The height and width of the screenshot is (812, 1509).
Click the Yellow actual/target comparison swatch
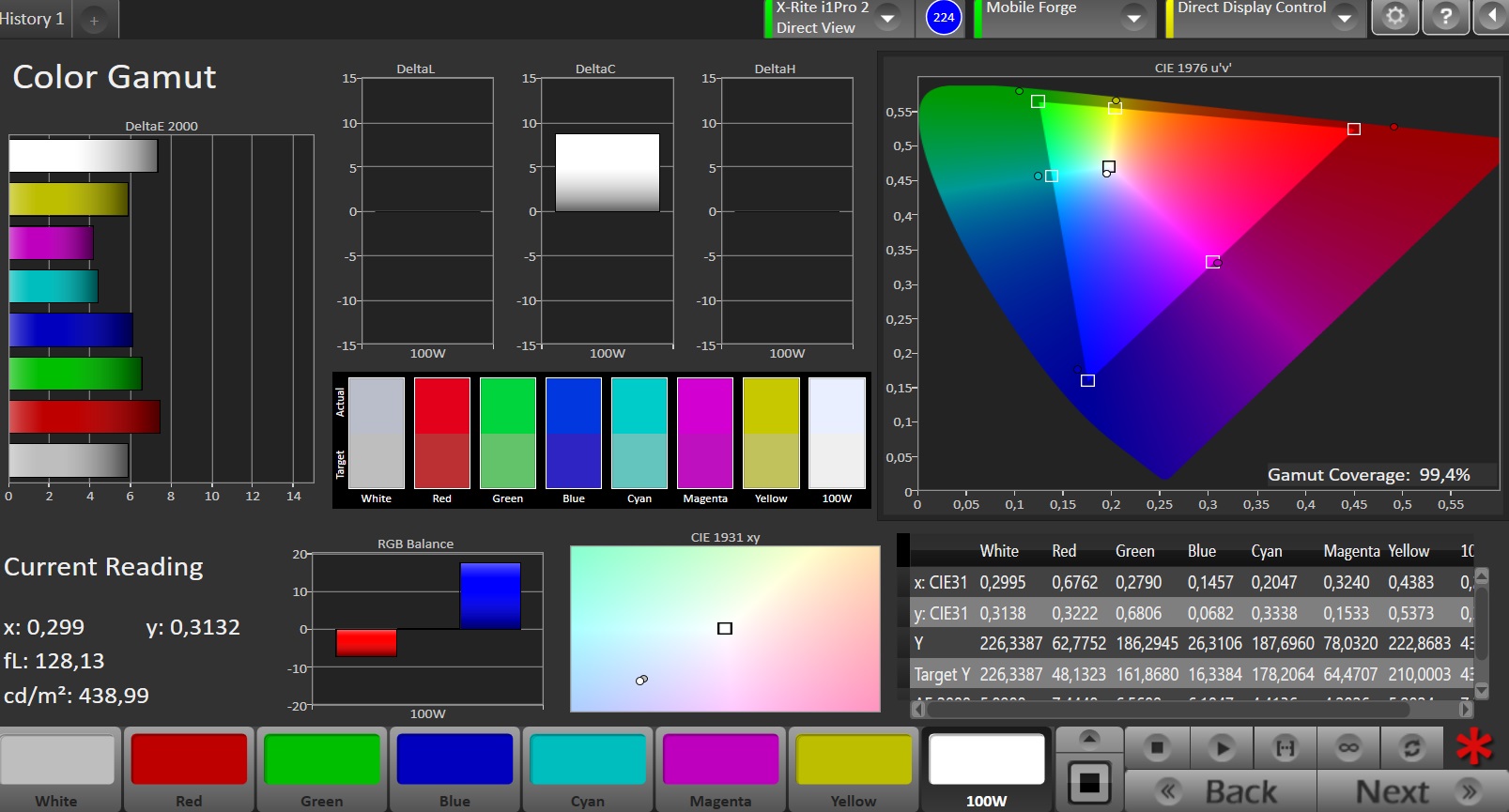click(771, 433)
